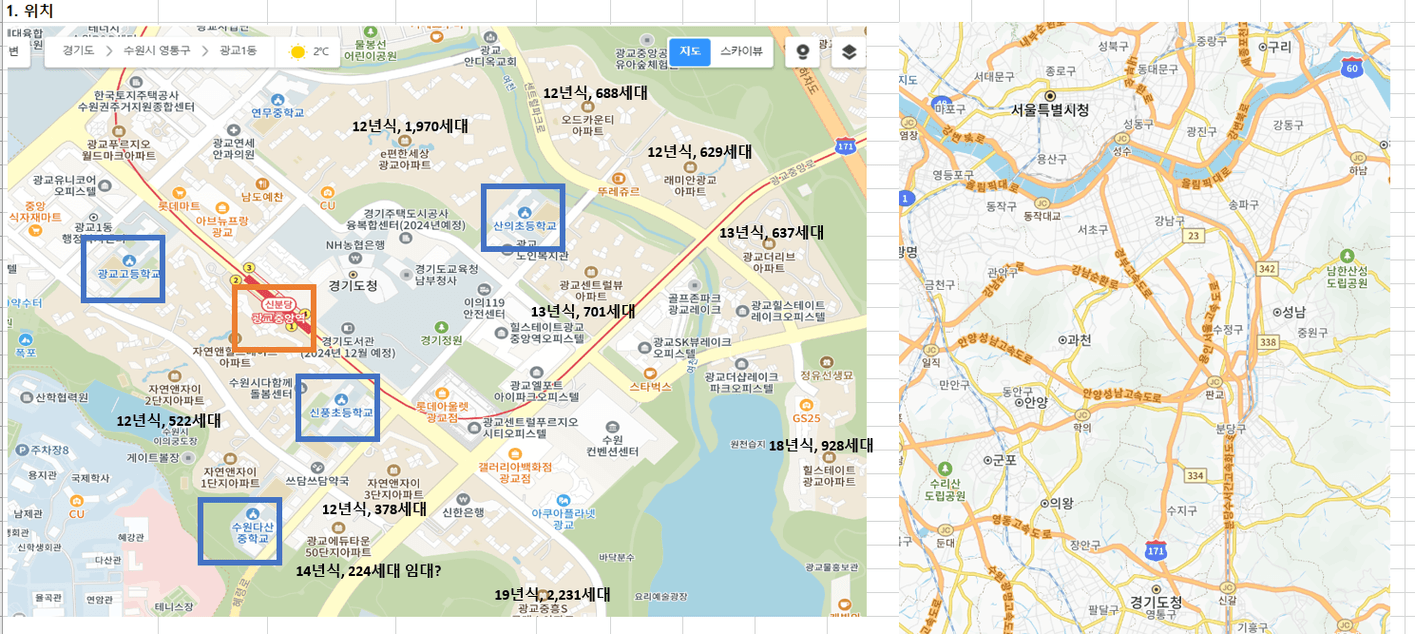Click the 2°C temperature reading

(321, 51)
